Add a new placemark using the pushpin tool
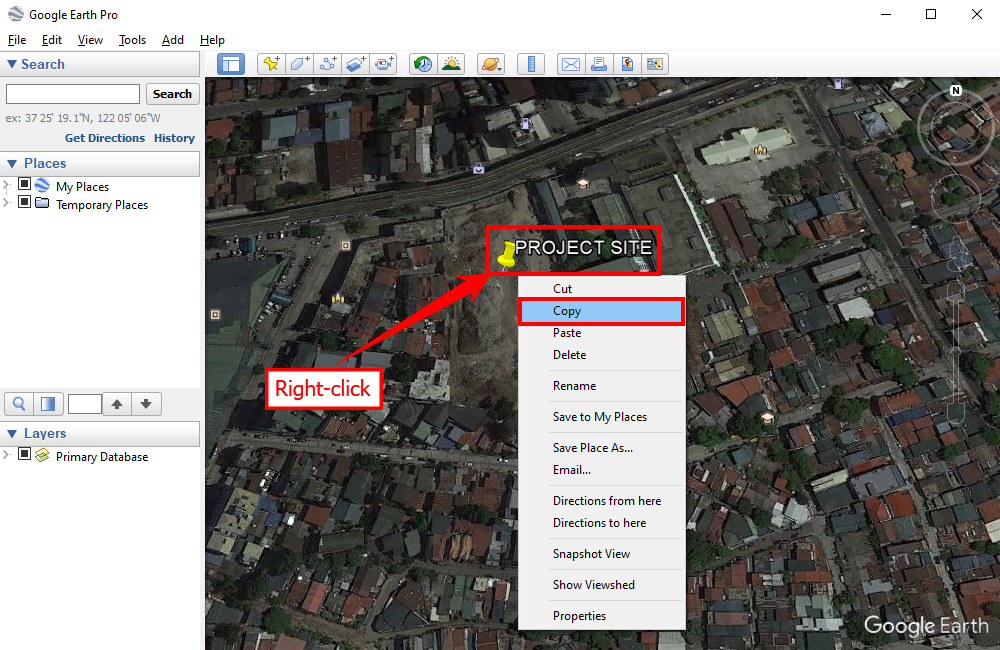This screenshot has height=650, width=1000. click(x=272, y=64)
